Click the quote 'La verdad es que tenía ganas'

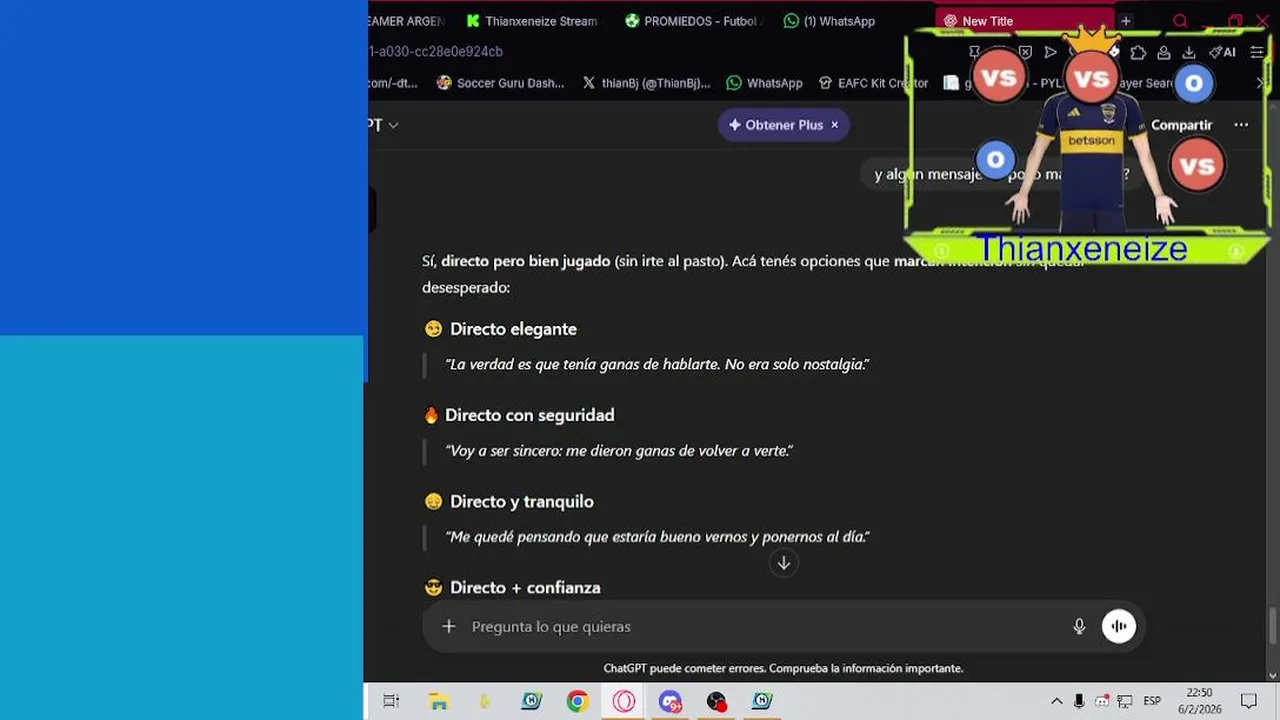click(x=657, y=364)
